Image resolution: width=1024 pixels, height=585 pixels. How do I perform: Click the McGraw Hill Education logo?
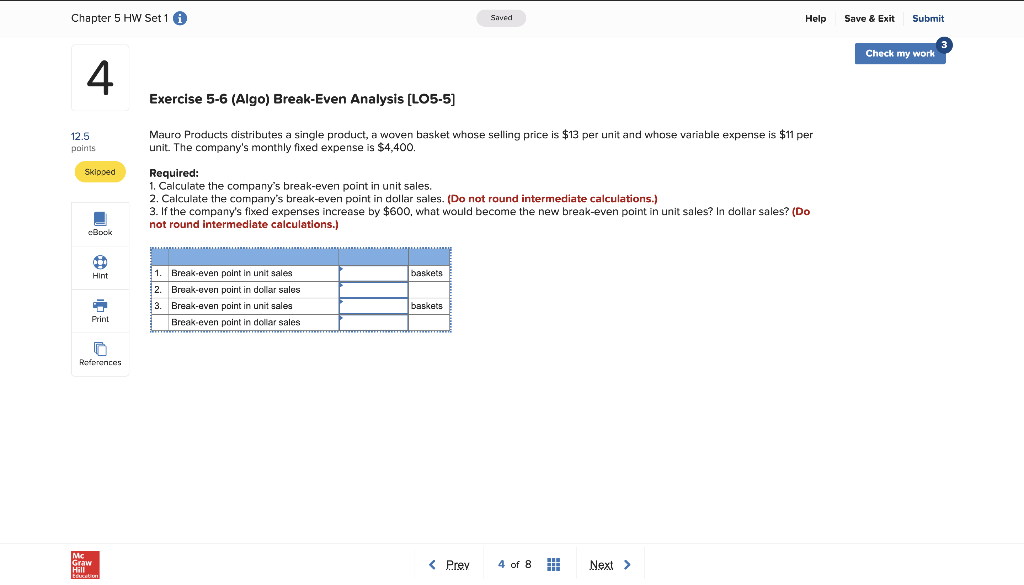[85, 564]
